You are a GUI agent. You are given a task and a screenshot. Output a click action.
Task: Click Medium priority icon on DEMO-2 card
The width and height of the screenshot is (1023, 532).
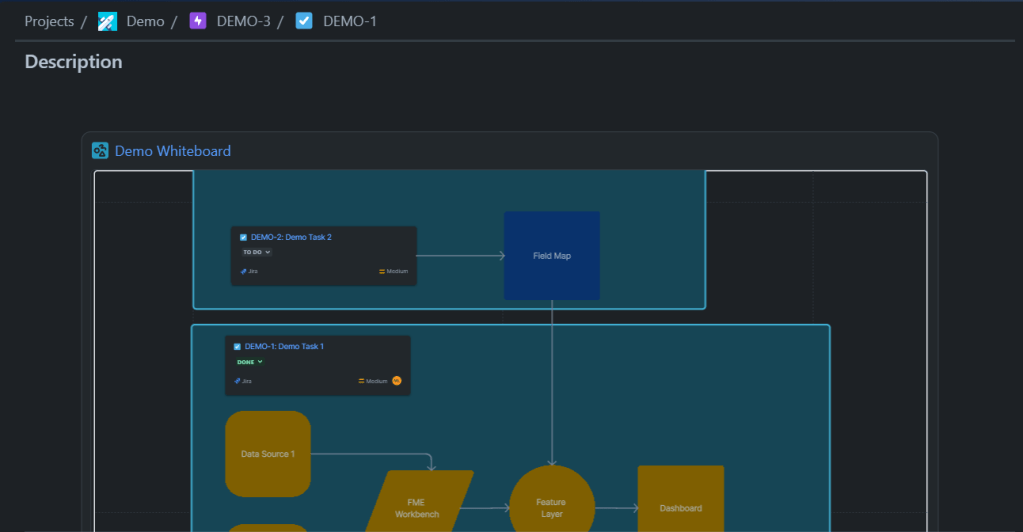point(382,271)
